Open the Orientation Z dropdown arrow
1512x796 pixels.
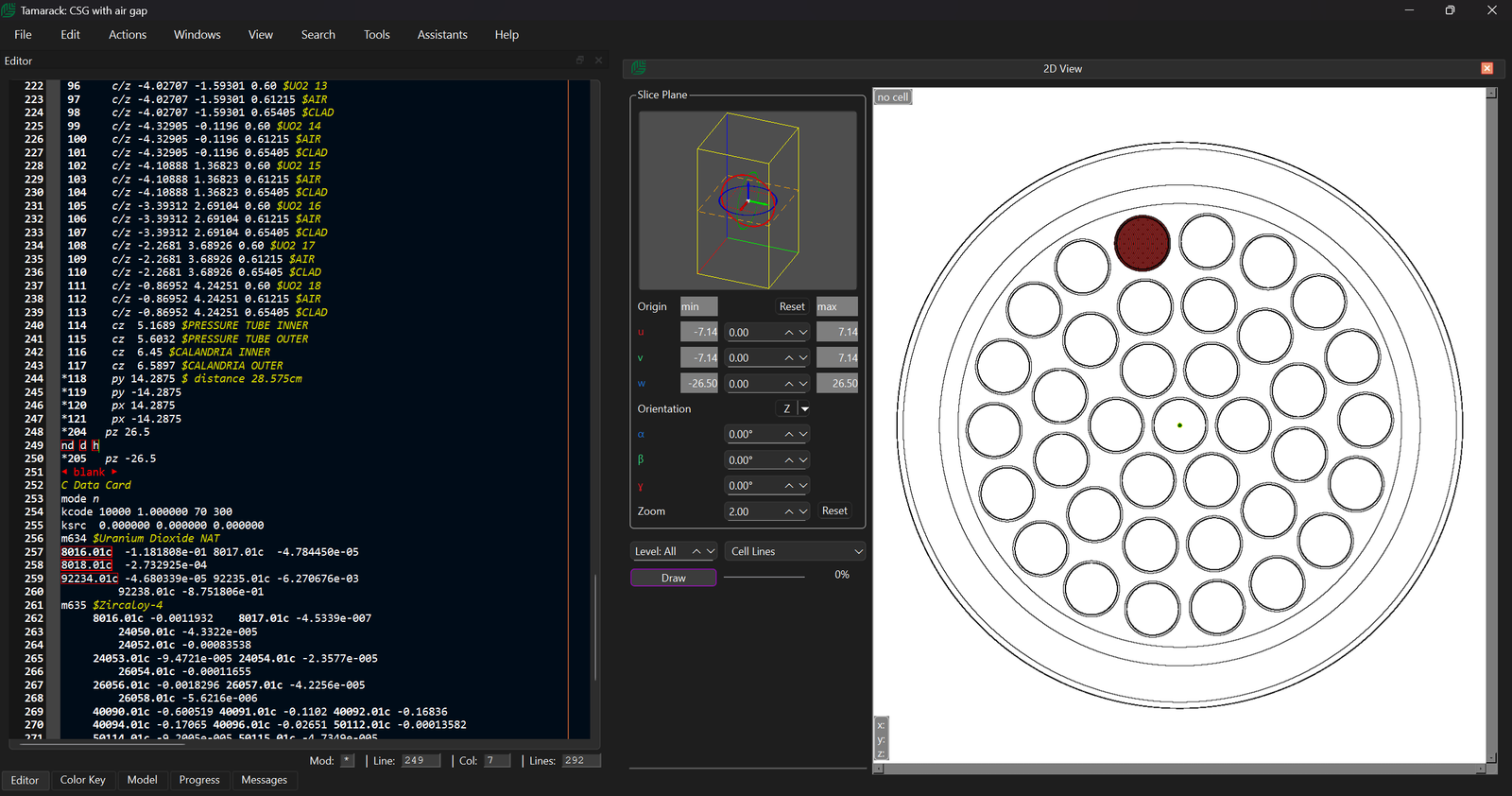[805, 409]
